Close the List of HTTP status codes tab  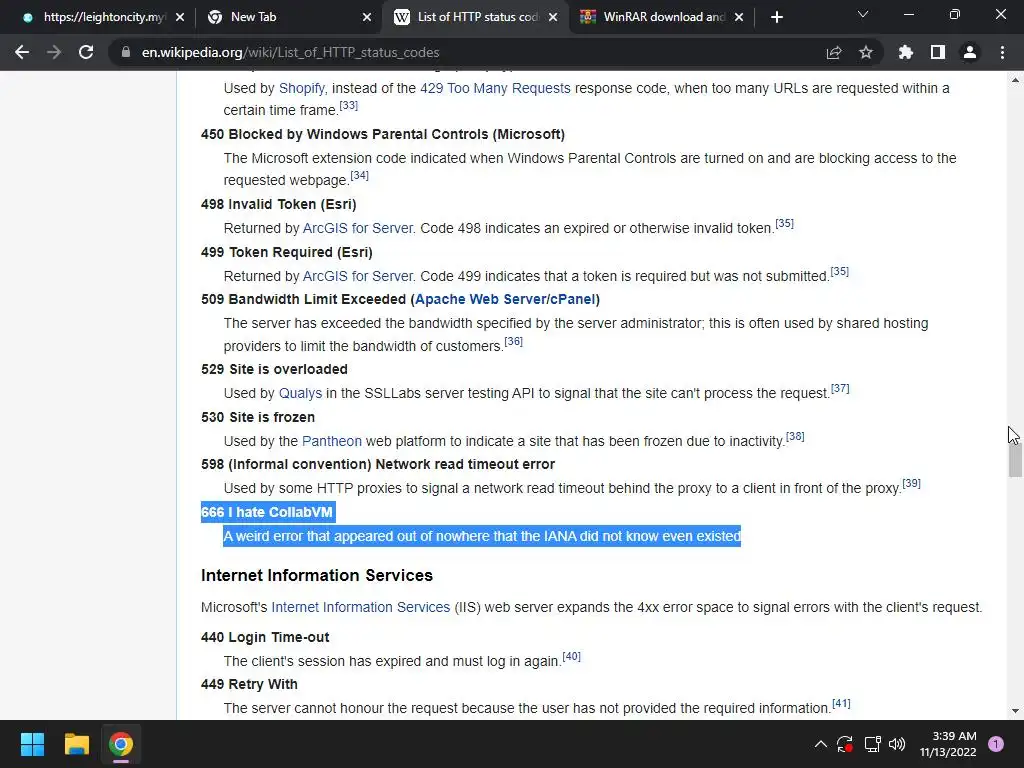(553, 18)
